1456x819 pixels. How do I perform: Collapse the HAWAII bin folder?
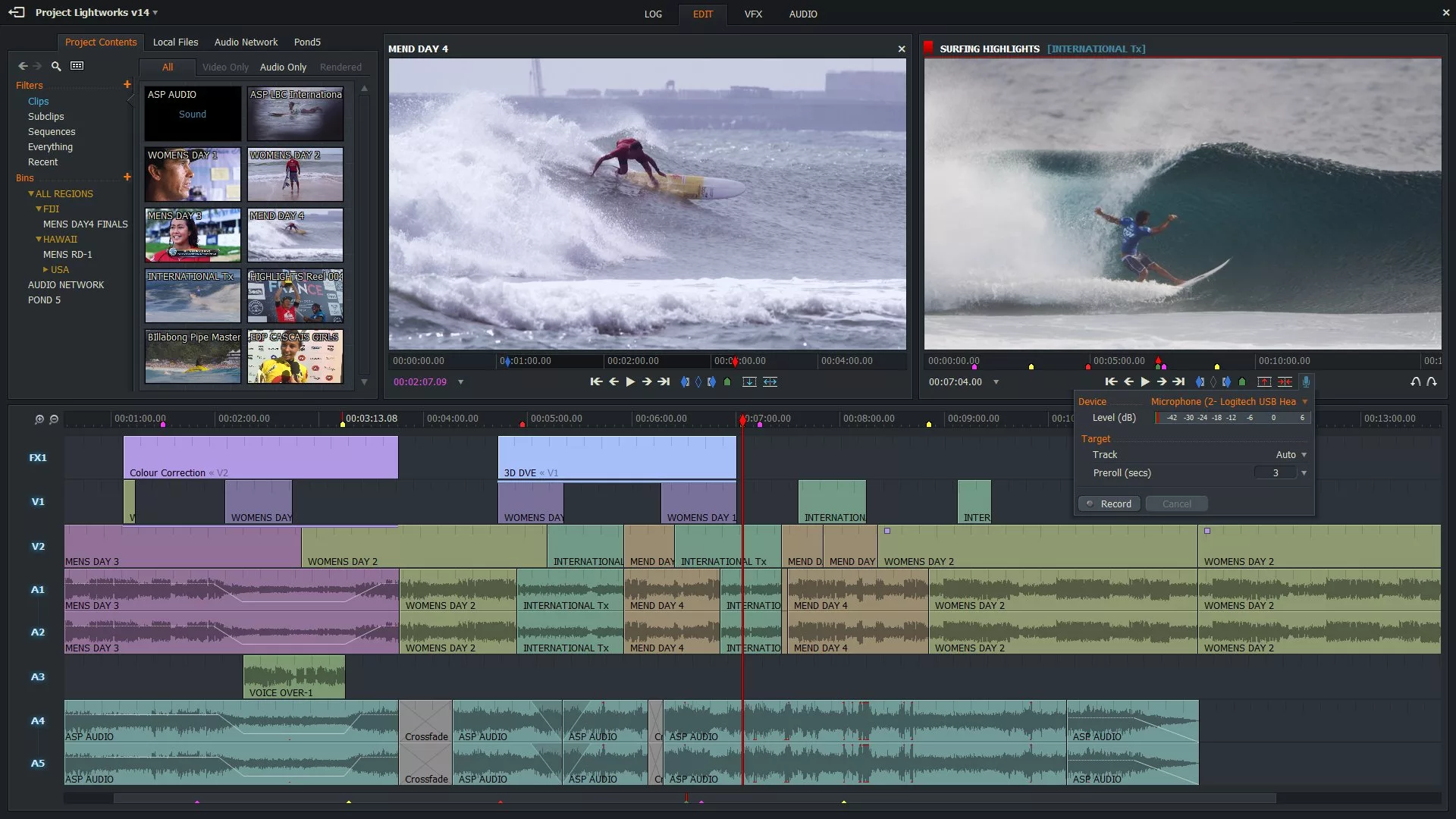39,239
